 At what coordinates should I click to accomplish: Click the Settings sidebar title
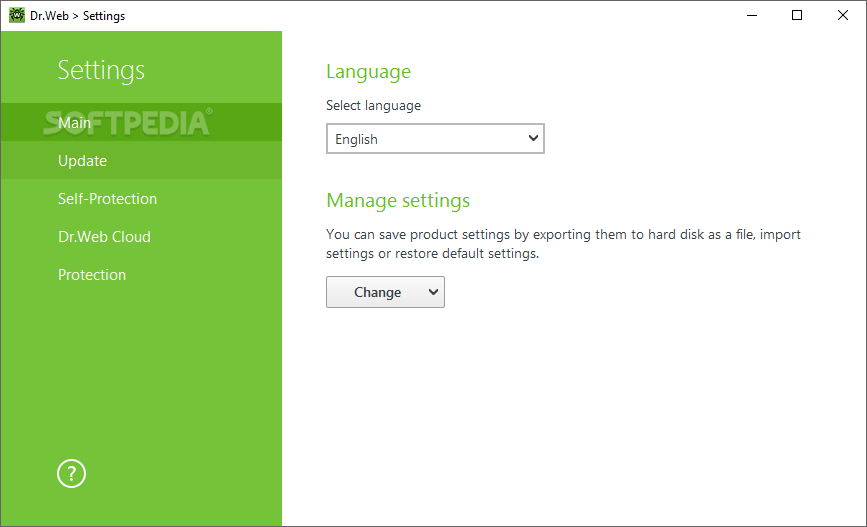point(101,71)
